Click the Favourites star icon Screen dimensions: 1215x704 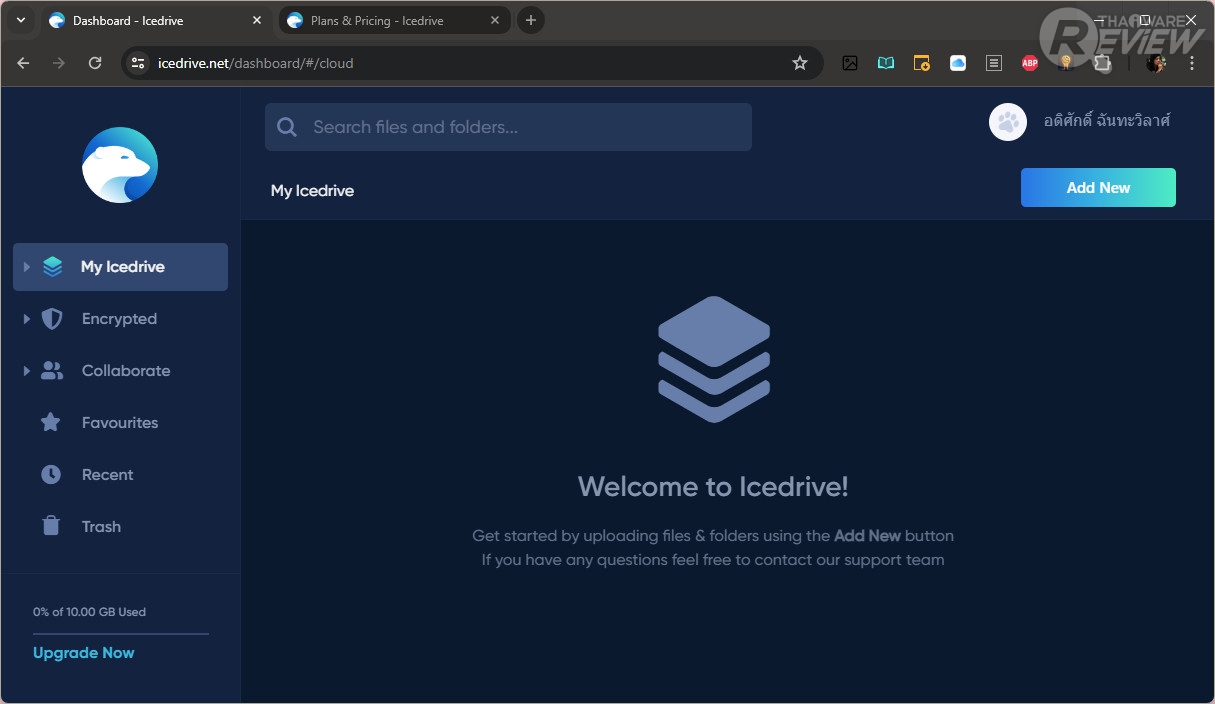[50, 423]
